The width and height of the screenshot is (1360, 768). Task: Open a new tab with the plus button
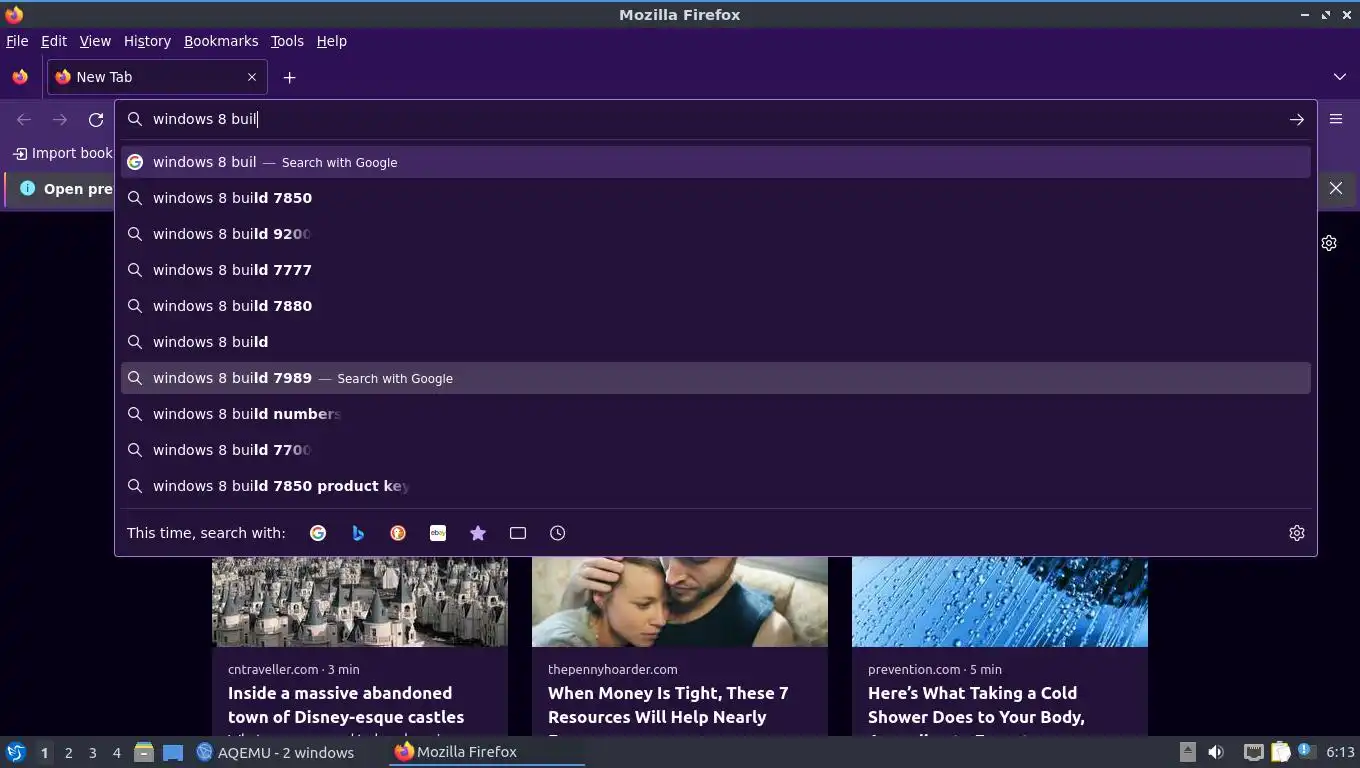pyautogui.click(x=289, y=77)
